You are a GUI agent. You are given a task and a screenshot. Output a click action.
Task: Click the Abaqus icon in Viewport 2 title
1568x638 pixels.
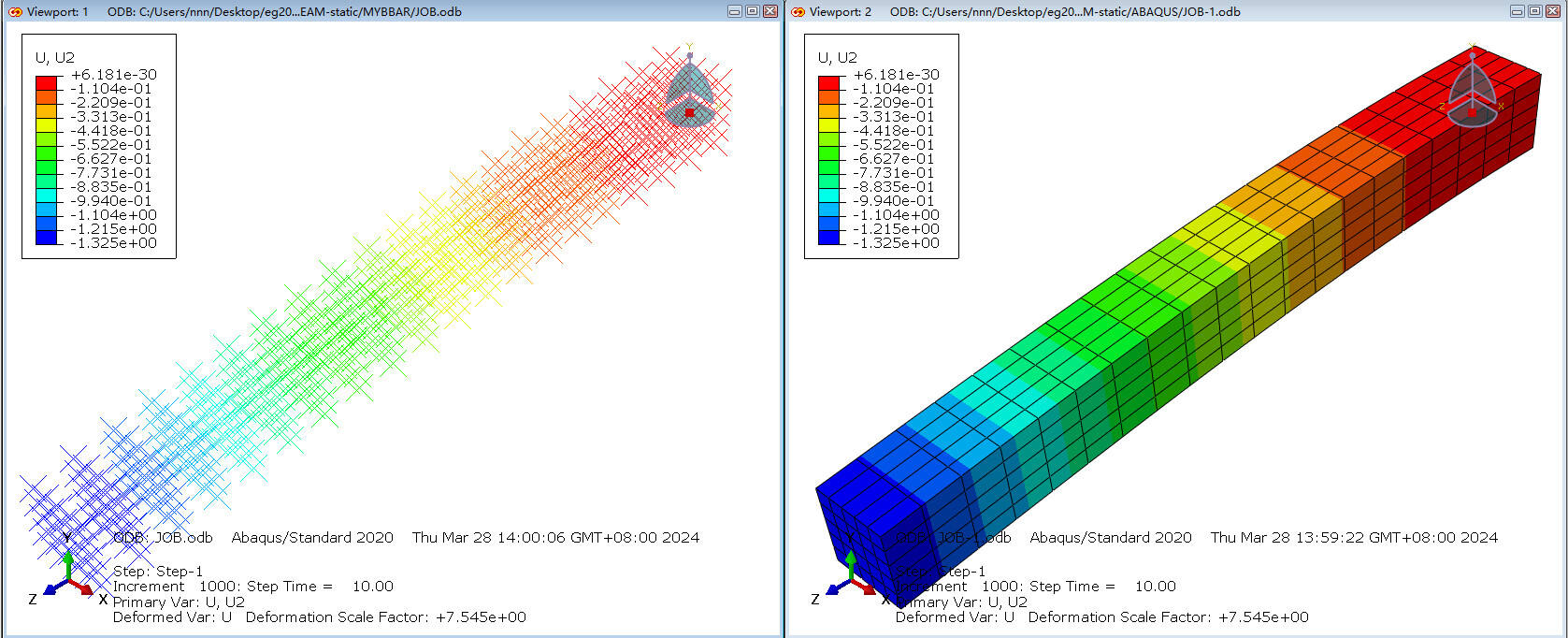[798, 11]
